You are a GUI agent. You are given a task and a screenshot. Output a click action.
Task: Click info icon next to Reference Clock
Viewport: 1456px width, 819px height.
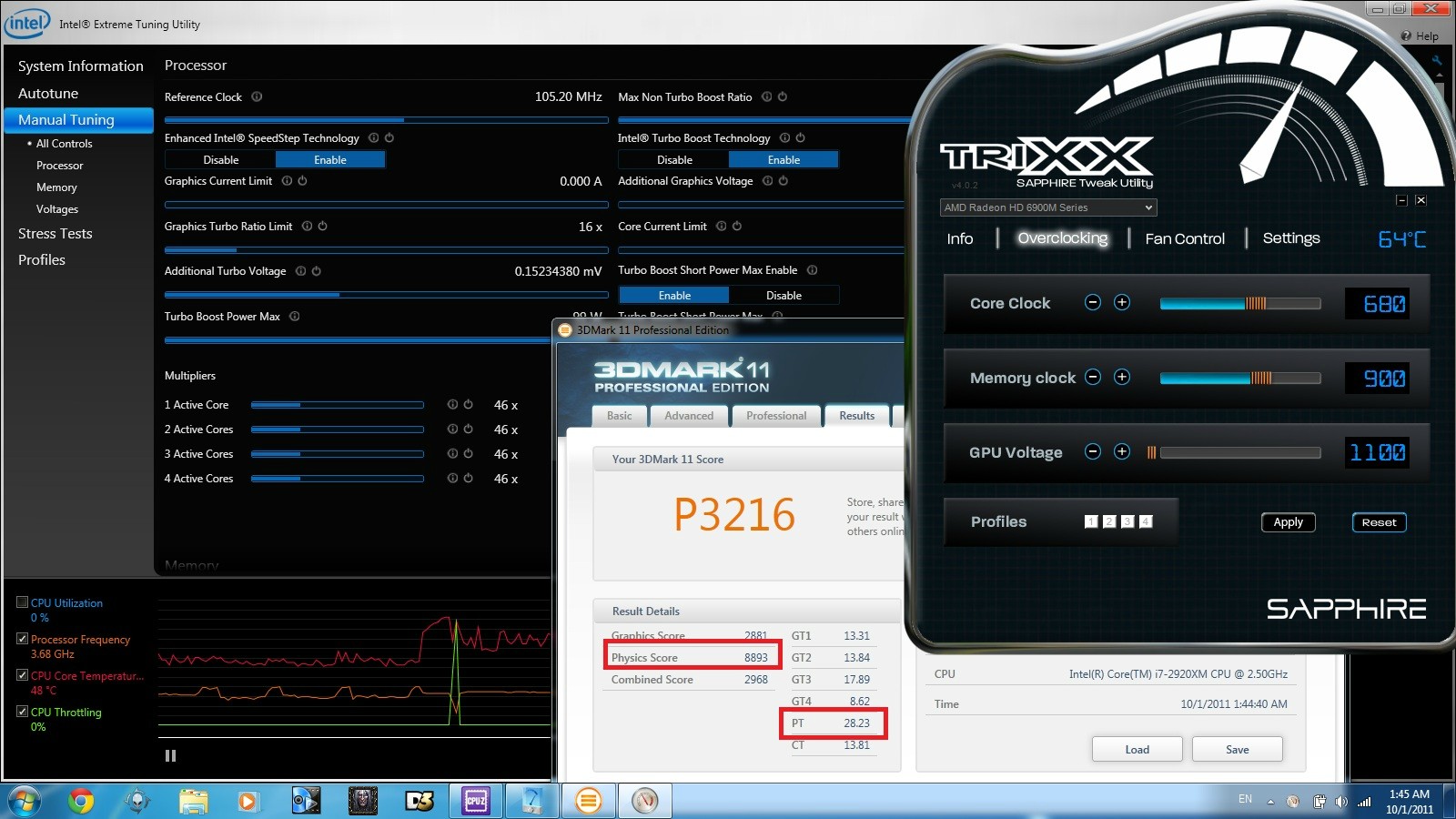[257, 96]
